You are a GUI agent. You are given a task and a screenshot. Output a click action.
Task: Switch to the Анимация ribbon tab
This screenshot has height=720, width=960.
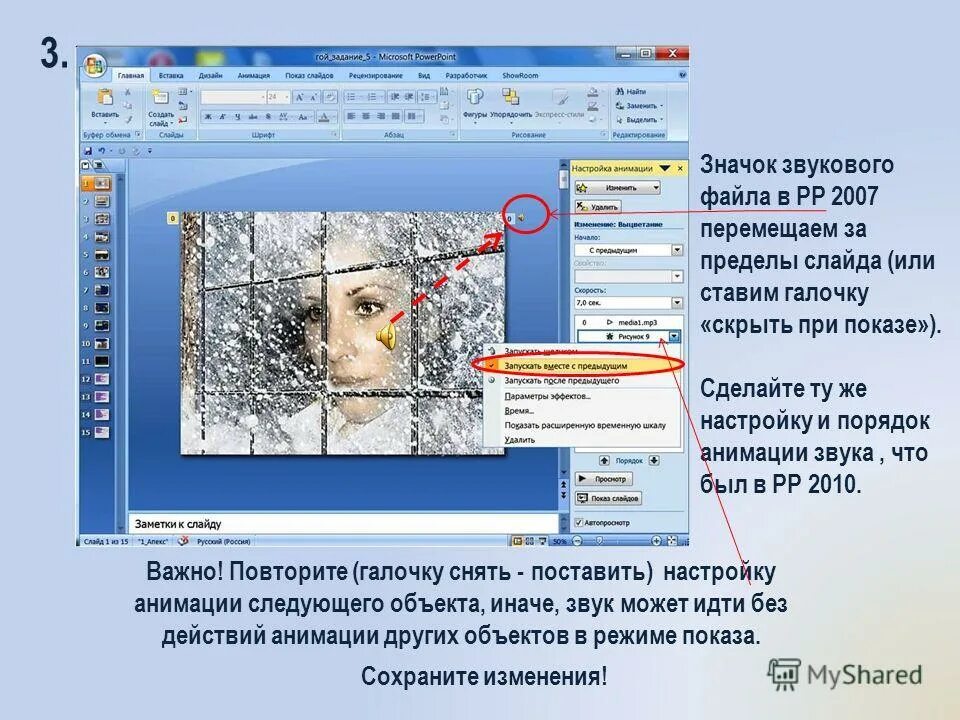[253, 74]
